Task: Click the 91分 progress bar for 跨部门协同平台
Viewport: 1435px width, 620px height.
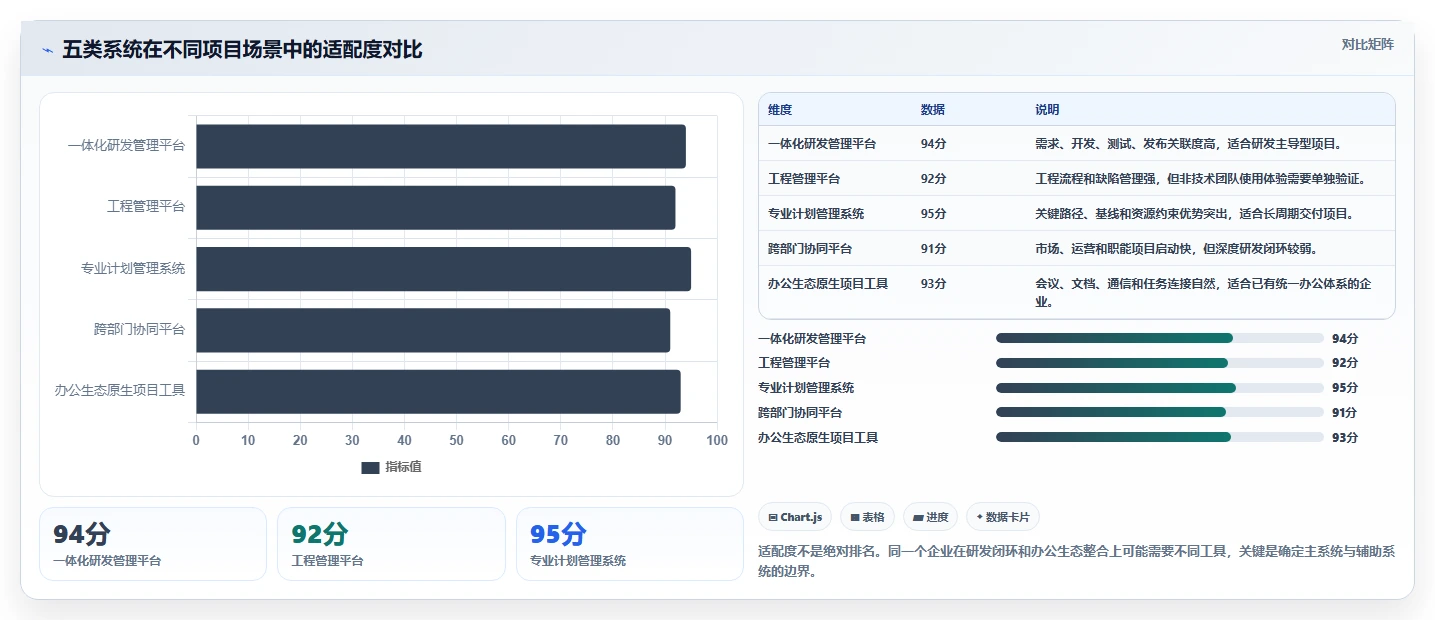Action: (1160, 412)
